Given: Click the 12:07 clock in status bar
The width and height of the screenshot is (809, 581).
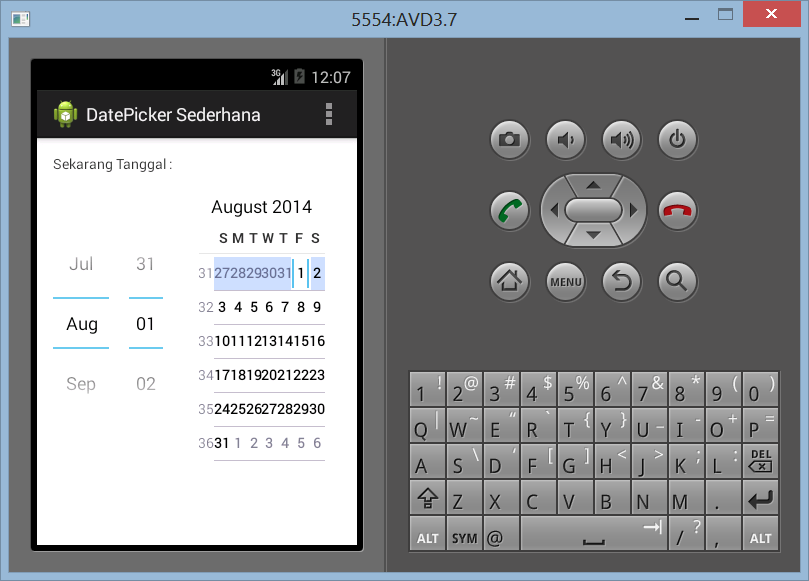Looking at the screenshot, I should 331,77.
